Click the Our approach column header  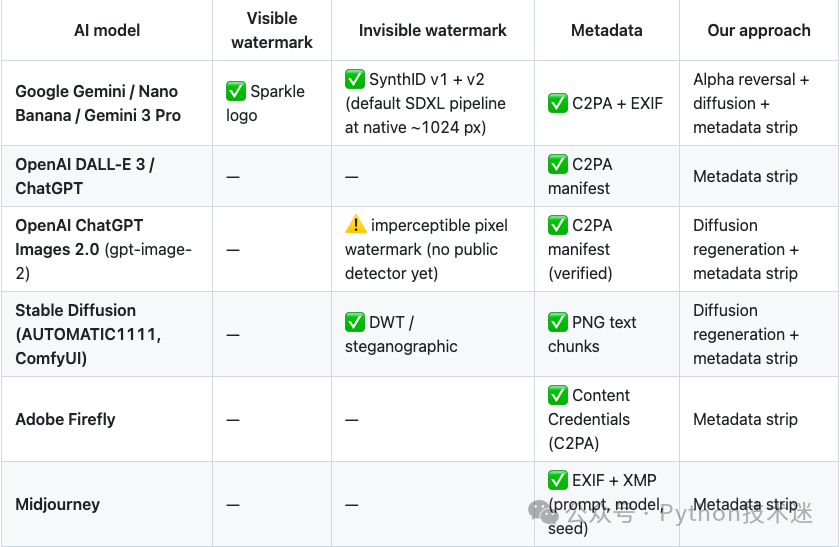point(759,30)
